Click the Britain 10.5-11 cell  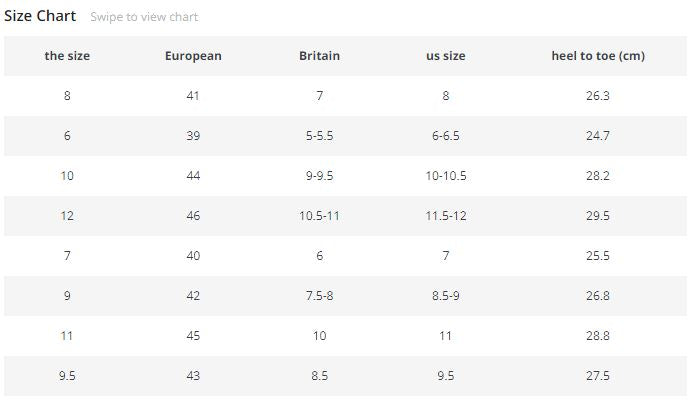pos(319,216)
